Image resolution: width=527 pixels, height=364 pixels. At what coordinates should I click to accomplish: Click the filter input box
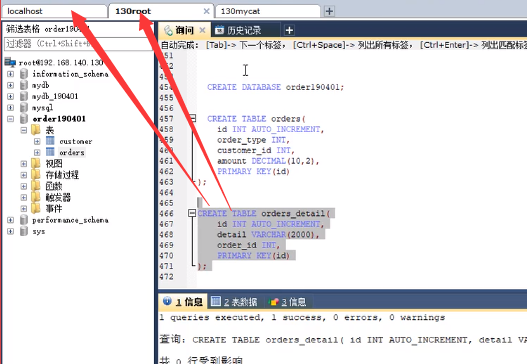click(78, 44)
